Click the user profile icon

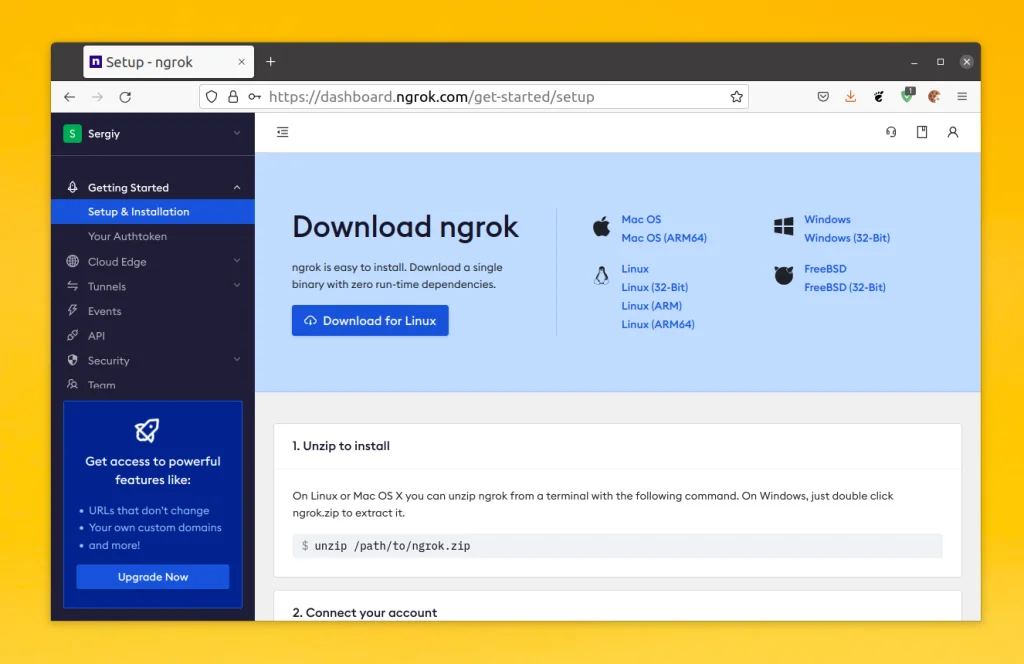click(x=952, y=131)
